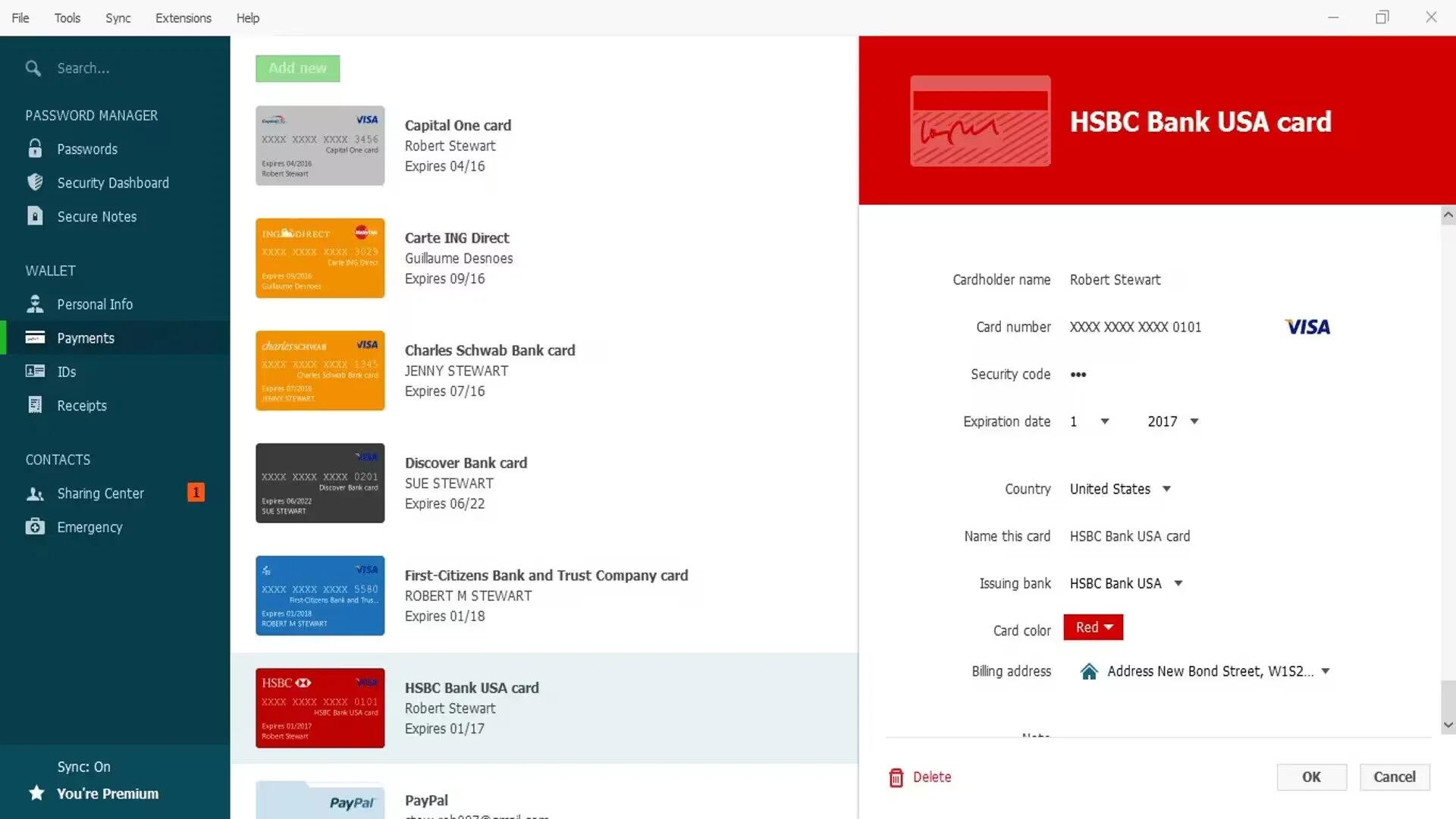
Task: Open Personal Info person icon
Action: click(x=35, y=303)
